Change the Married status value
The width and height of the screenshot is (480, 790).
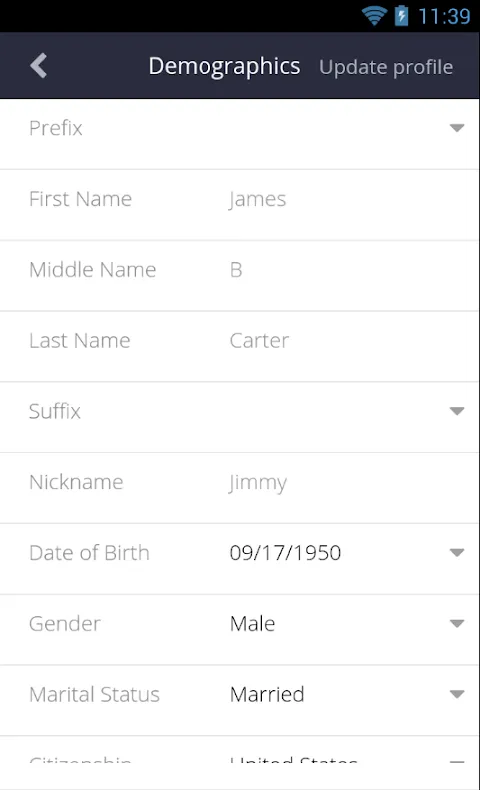coord(267,694)
